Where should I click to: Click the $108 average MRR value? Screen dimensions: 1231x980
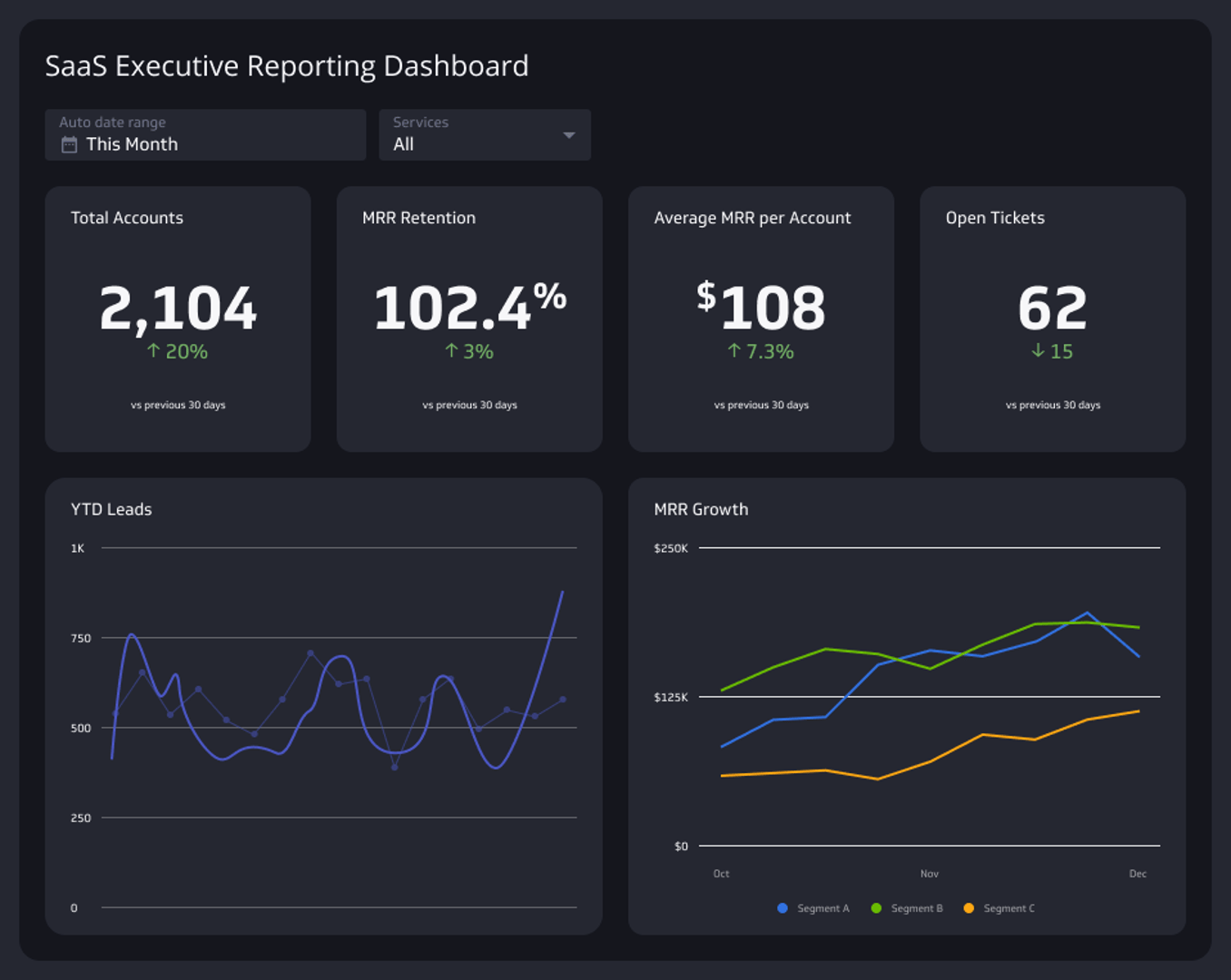[x=761, y=307]
